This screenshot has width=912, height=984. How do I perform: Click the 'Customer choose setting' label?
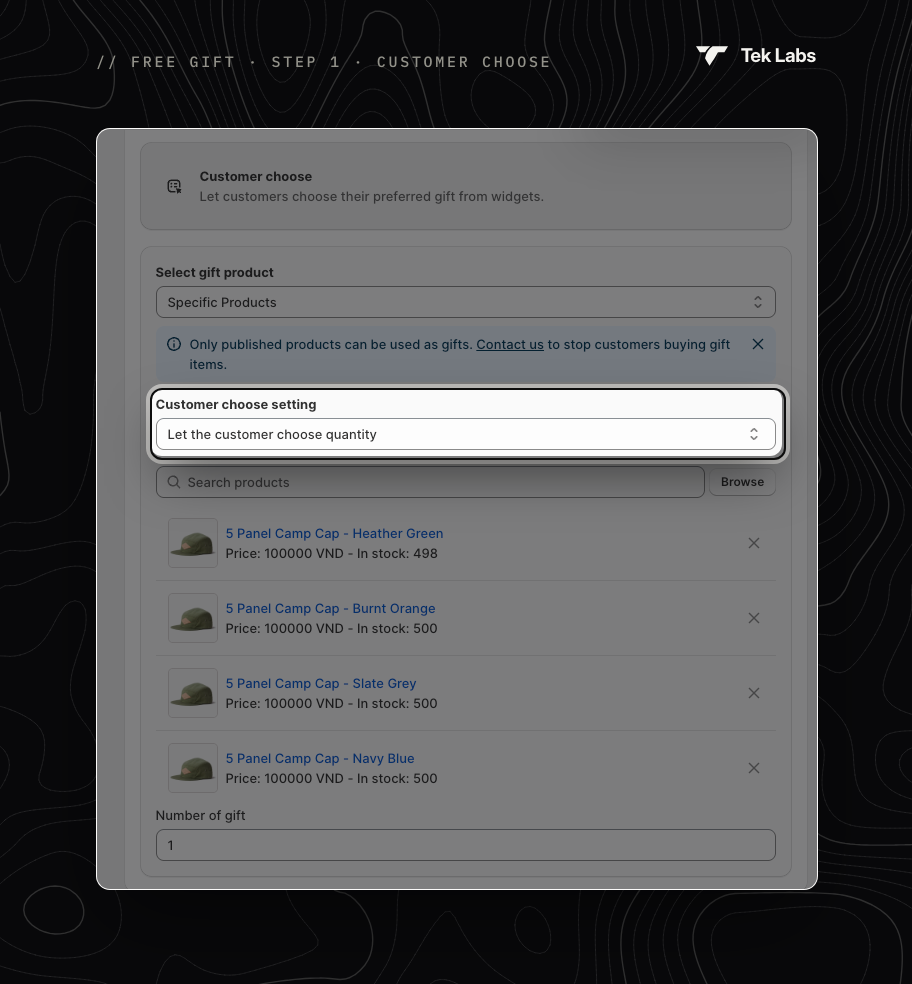[x=236, y=405]
